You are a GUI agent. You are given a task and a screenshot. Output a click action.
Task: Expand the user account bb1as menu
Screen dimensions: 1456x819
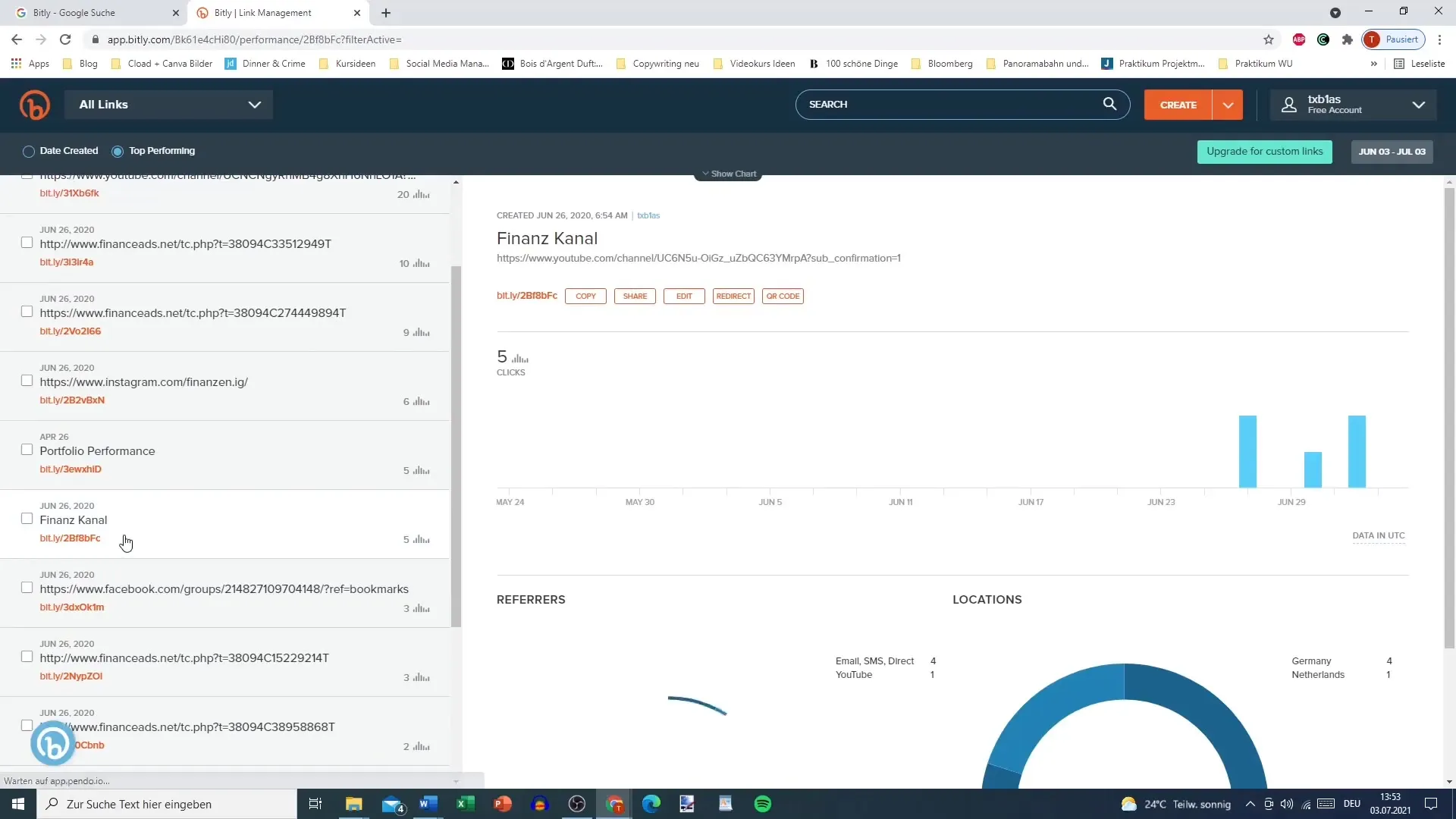click(1422, 104)
